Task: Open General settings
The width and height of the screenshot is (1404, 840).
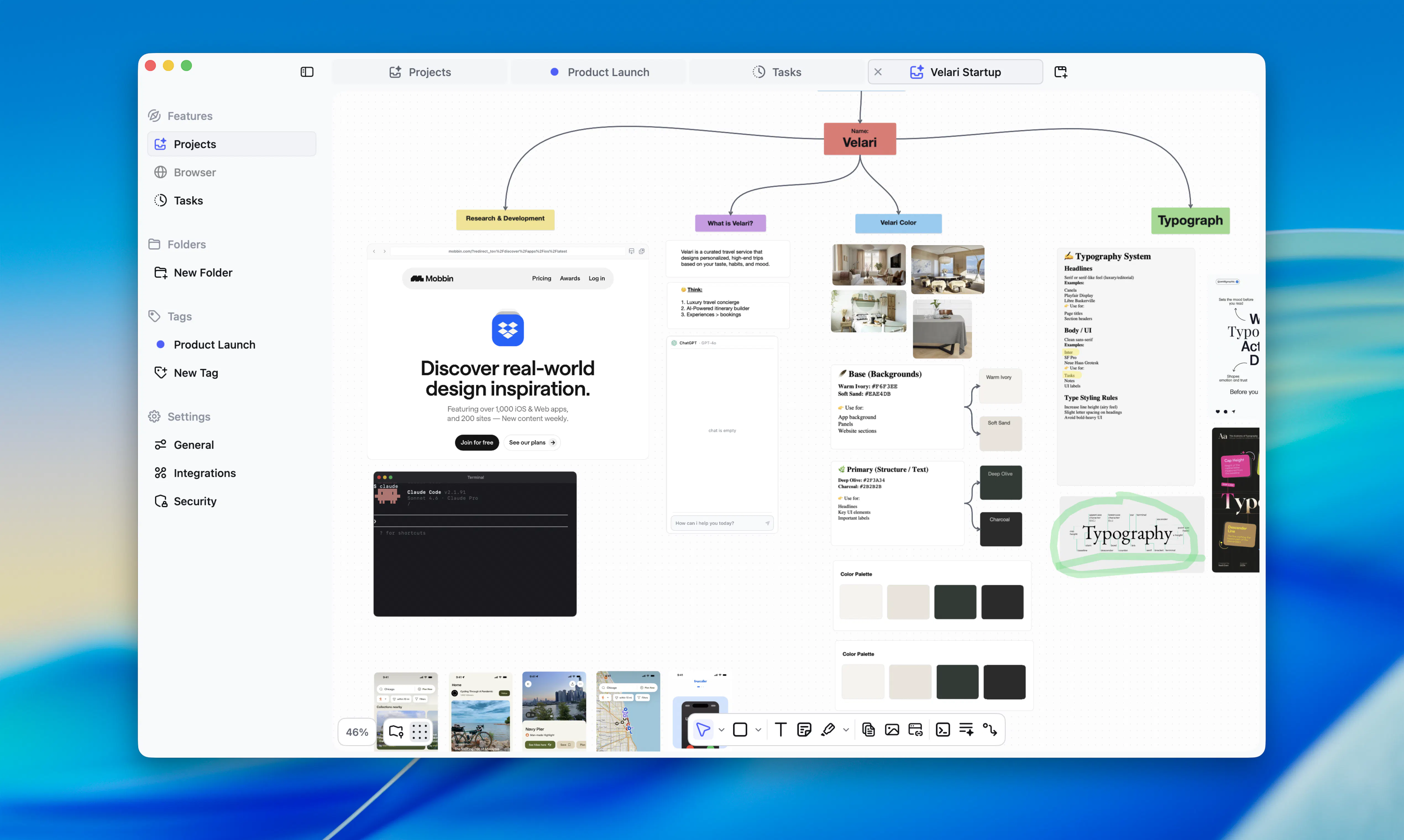Action: [x=232, y=444]
